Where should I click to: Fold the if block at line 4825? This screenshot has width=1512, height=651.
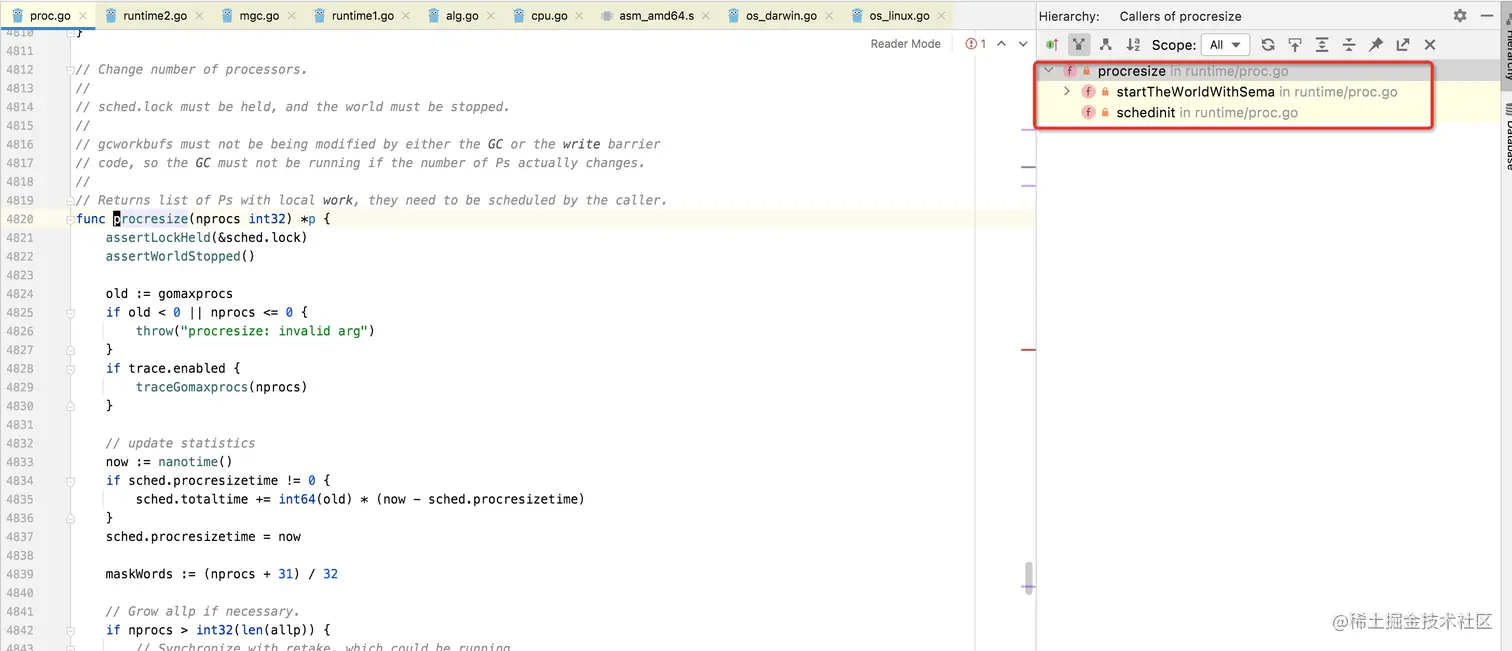[69, 312]
